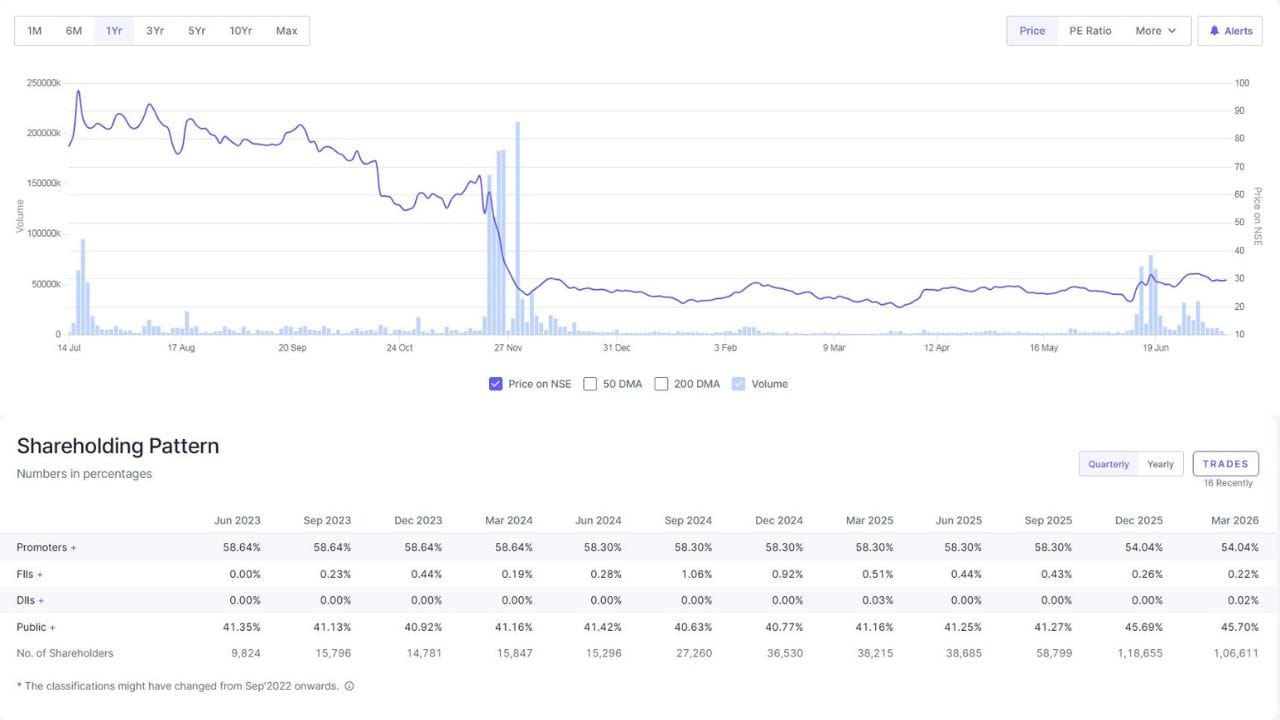Click the plus icon next to FIIs
The image size is (1280, 720).
point(40,575)
